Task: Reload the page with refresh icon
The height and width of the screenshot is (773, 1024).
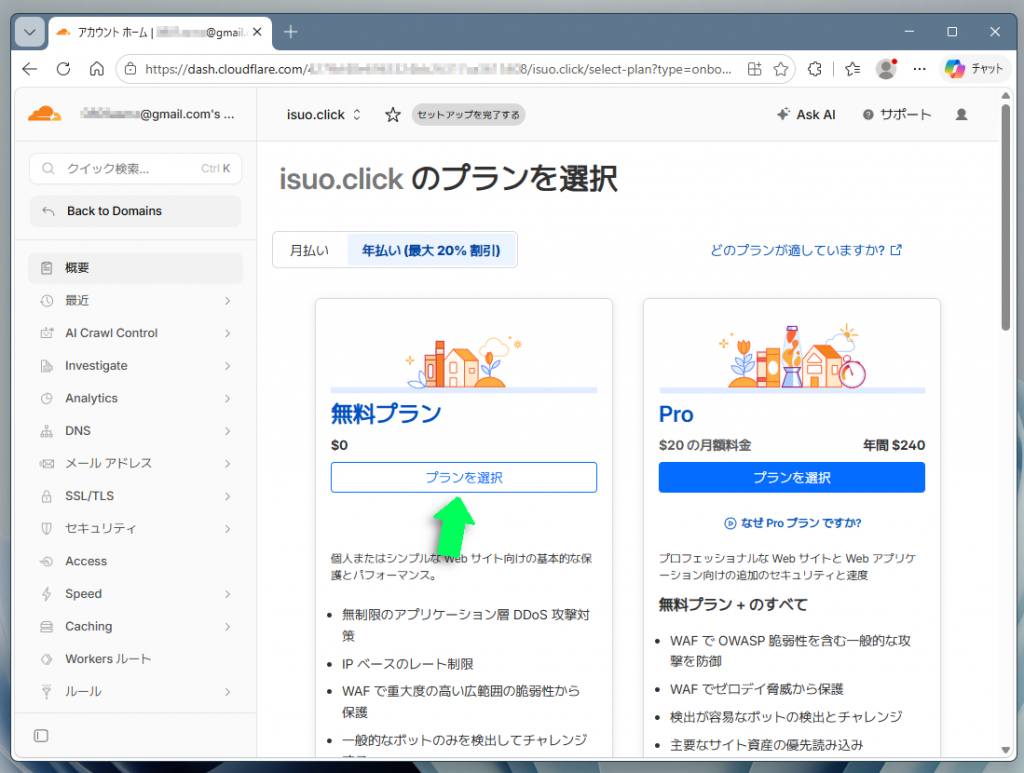Action: click(x=63, y=69)
